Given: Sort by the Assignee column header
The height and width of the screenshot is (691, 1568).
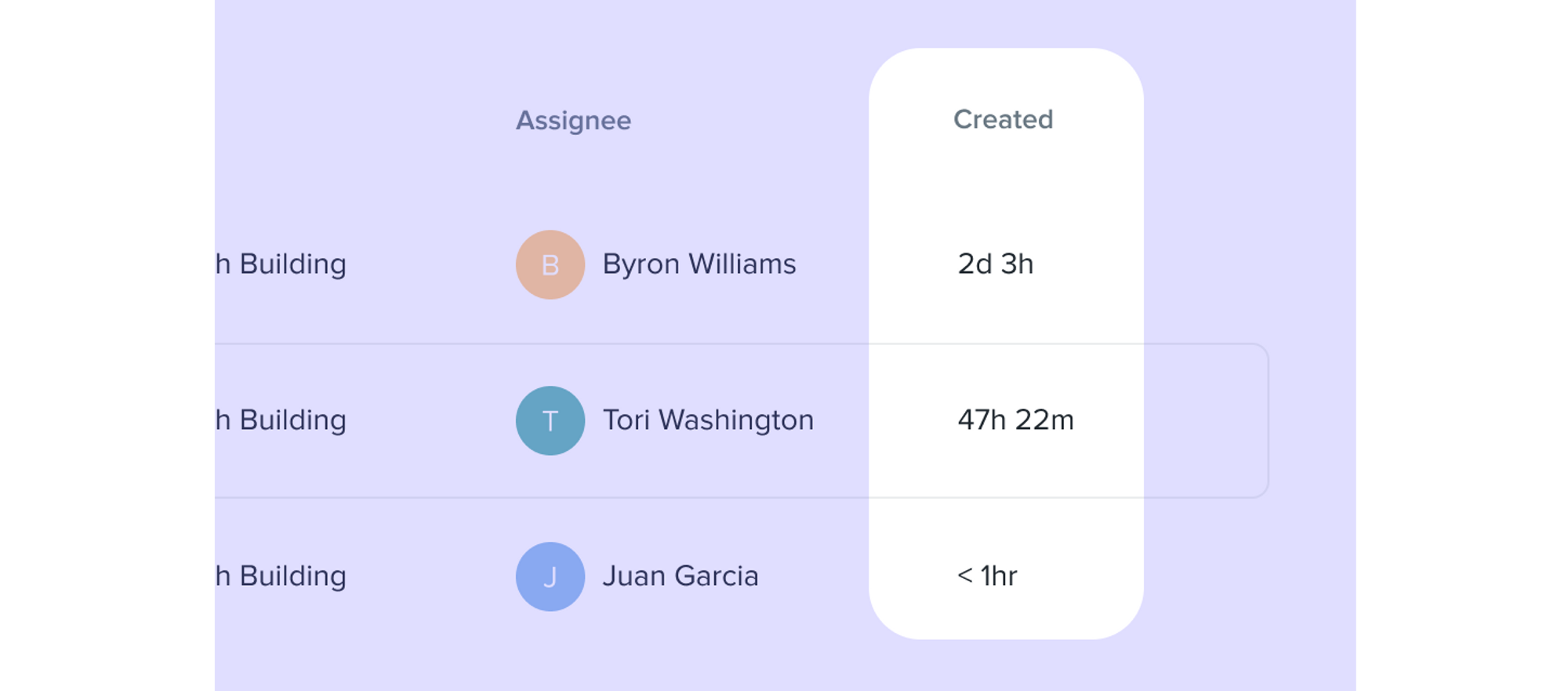Looking at the screenshot, I should pos(573,120).
